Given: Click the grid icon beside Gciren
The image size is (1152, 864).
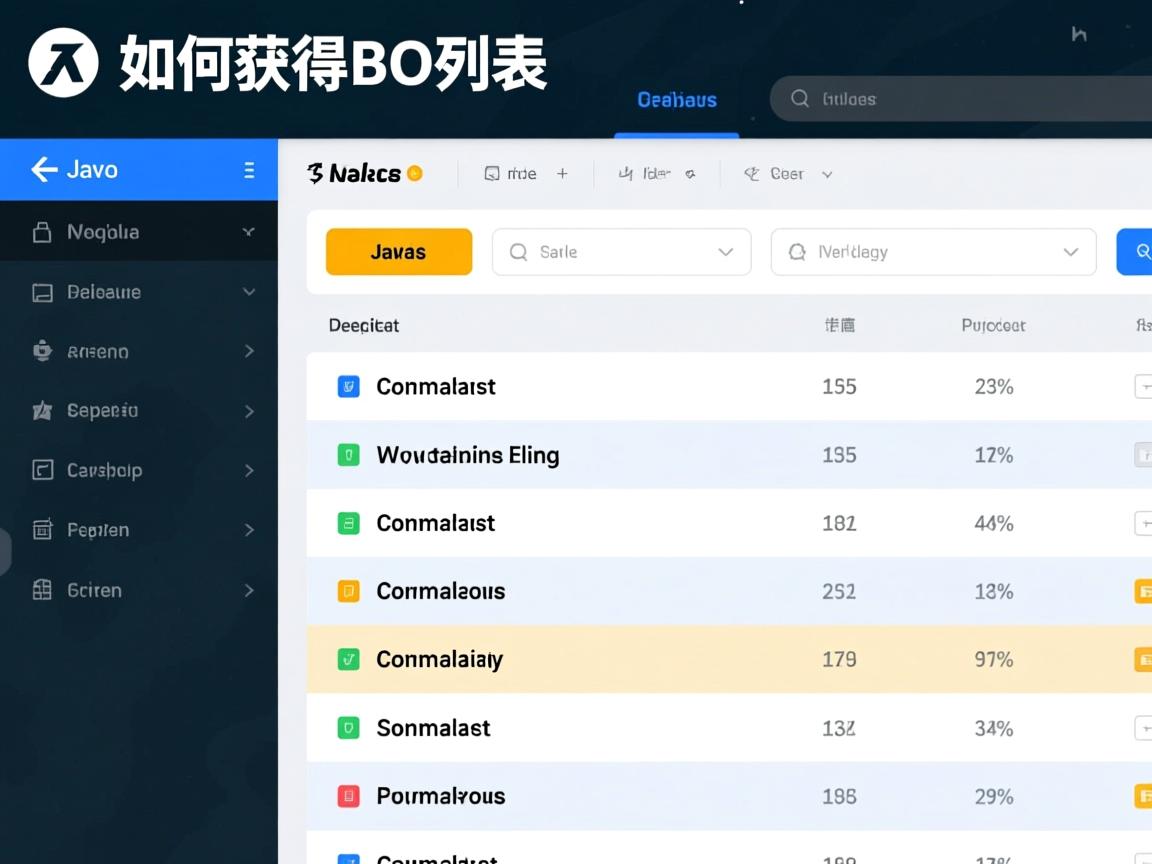Looking at the screenshot, I should tap(44, 590).
